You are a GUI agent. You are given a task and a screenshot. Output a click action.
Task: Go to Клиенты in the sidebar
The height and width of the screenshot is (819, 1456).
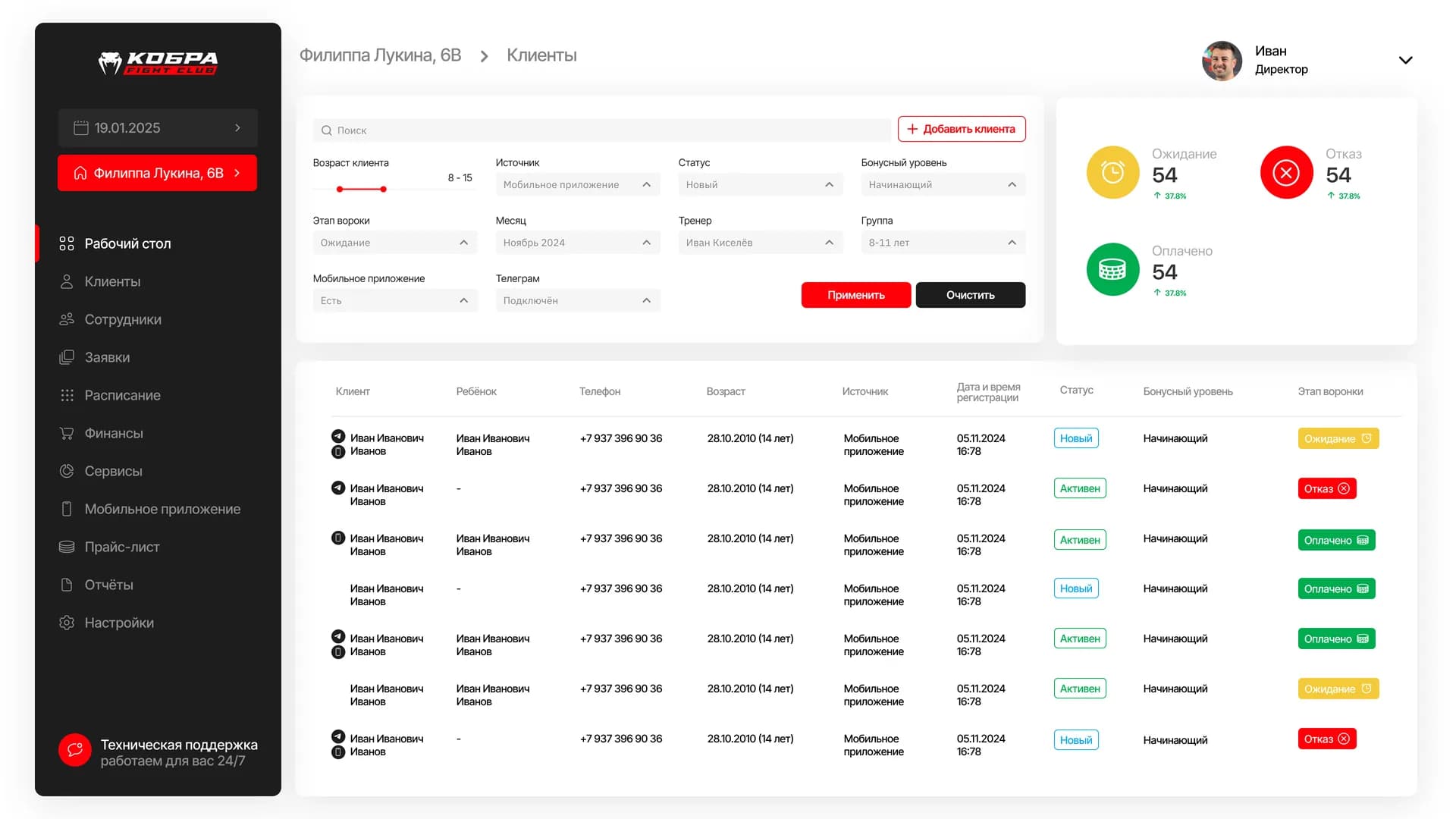(112, 281)
